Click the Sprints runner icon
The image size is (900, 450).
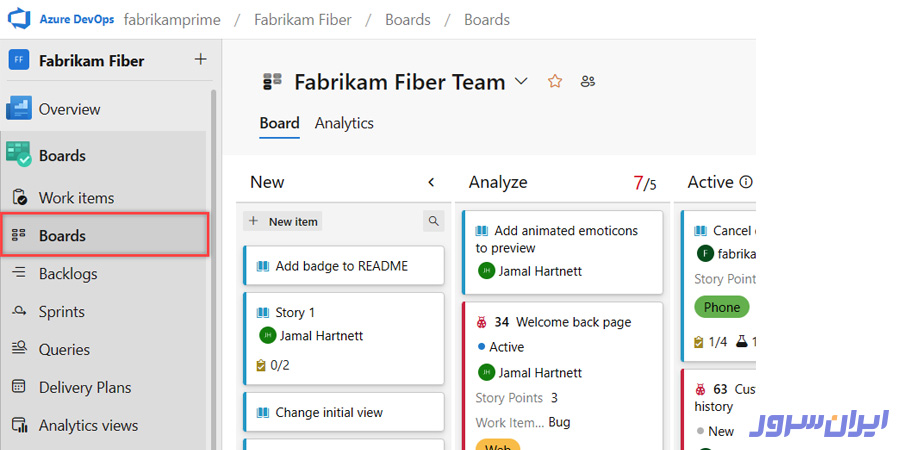pyautogui.click(x=19, y=311)
